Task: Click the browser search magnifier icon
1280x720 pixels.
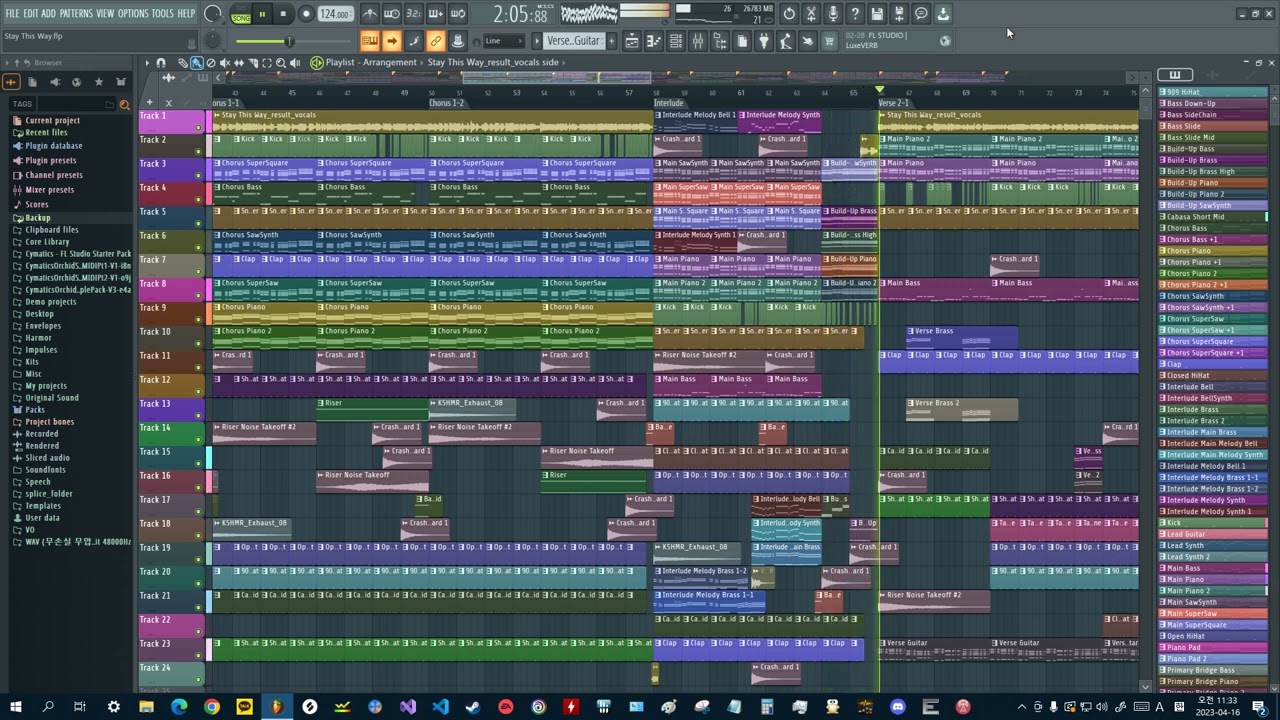Action: click(x=124, y=105)
